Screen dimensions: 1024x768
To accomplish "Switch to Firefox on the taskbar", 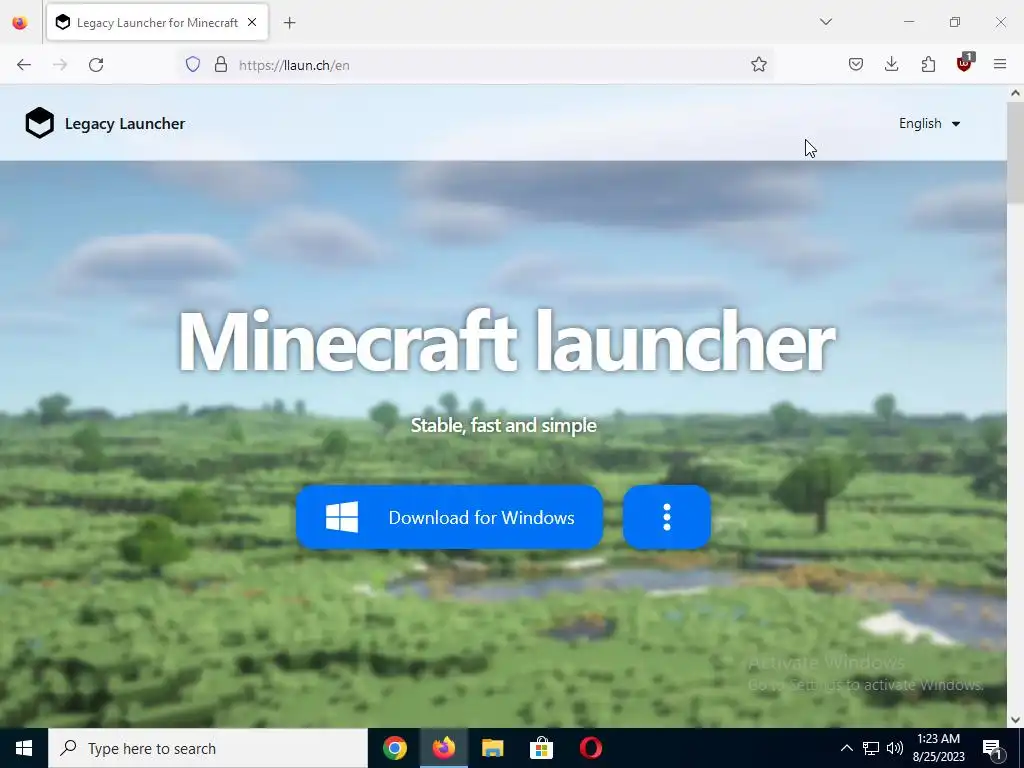I will click(x=443, y=748).
